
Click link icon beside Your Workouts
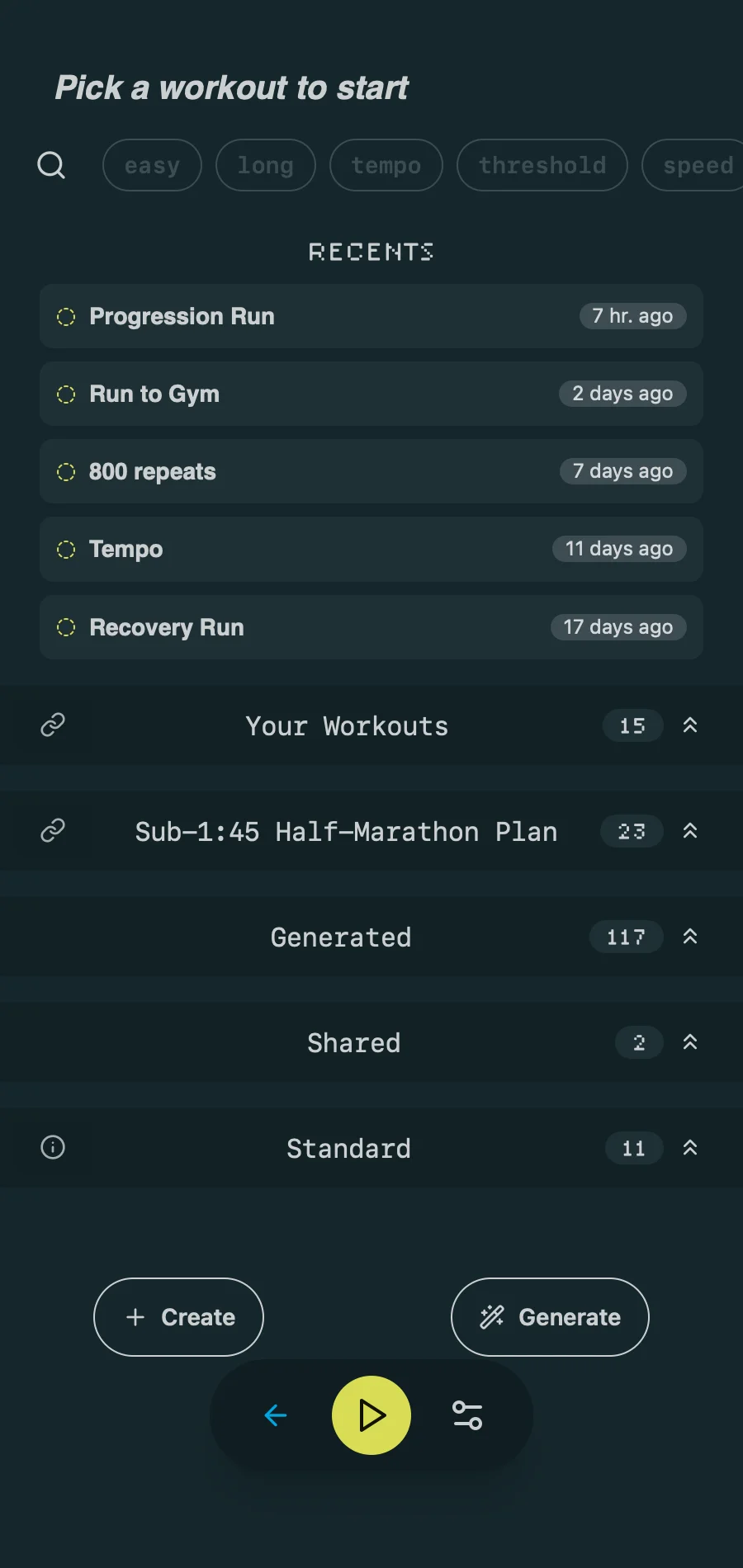(53, 725)
